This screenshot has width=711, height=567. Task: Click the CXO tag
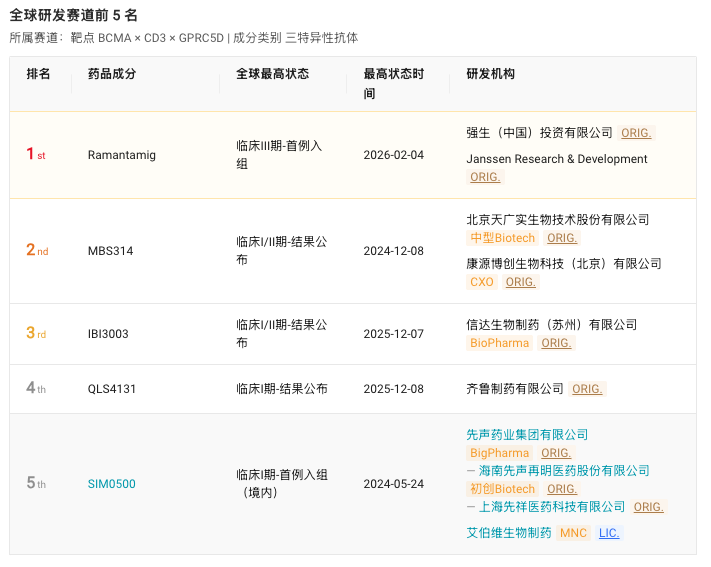click(482, 282)
